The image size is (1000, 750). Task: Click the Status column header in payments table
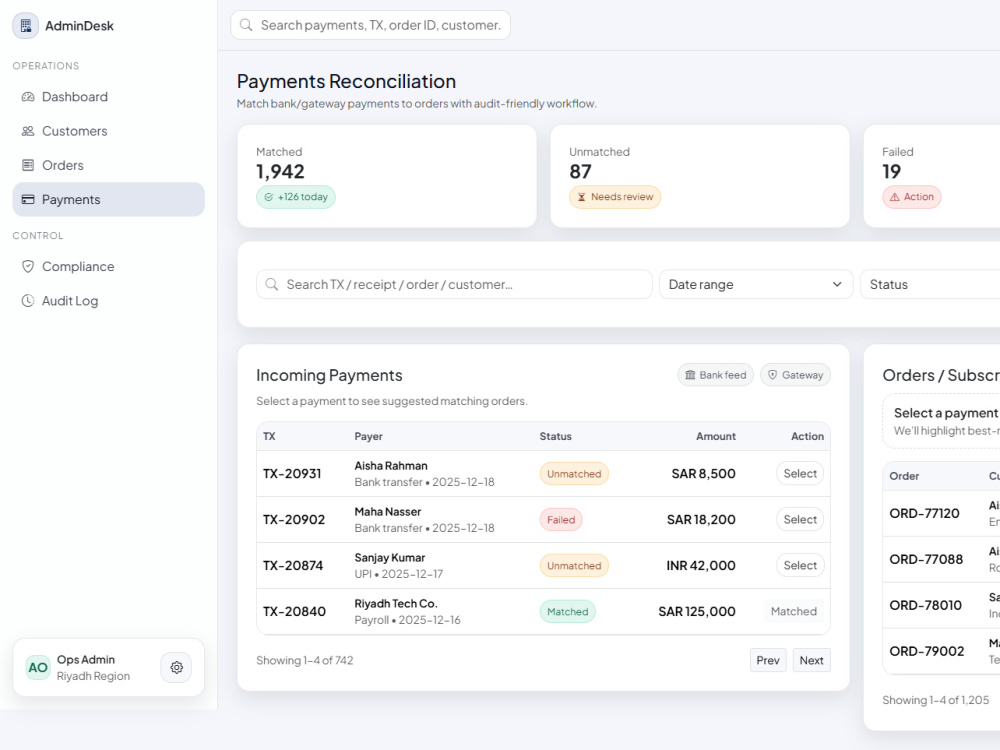(x=555, y=436)
